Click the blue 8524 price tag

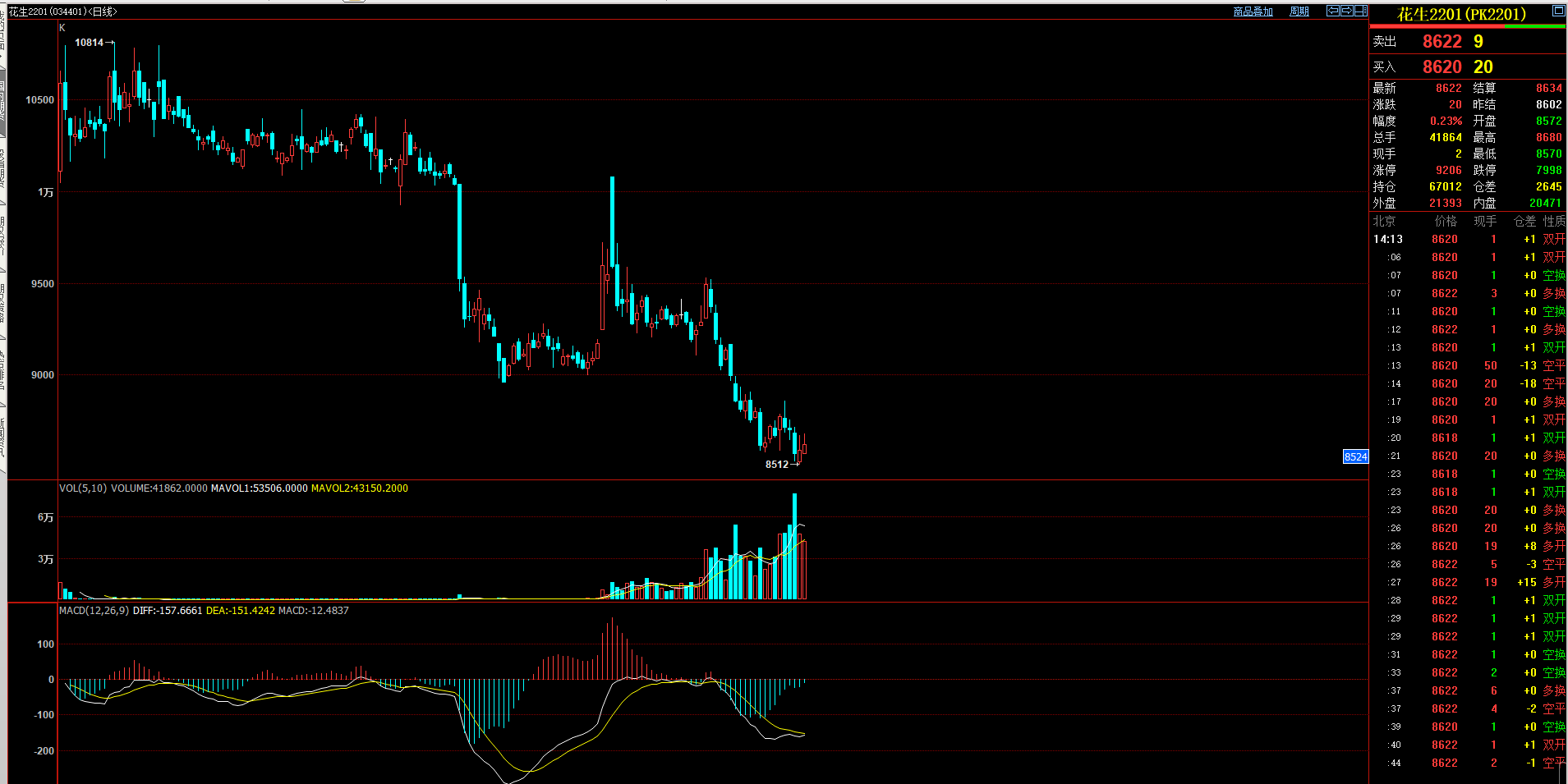pos(1355,456)
